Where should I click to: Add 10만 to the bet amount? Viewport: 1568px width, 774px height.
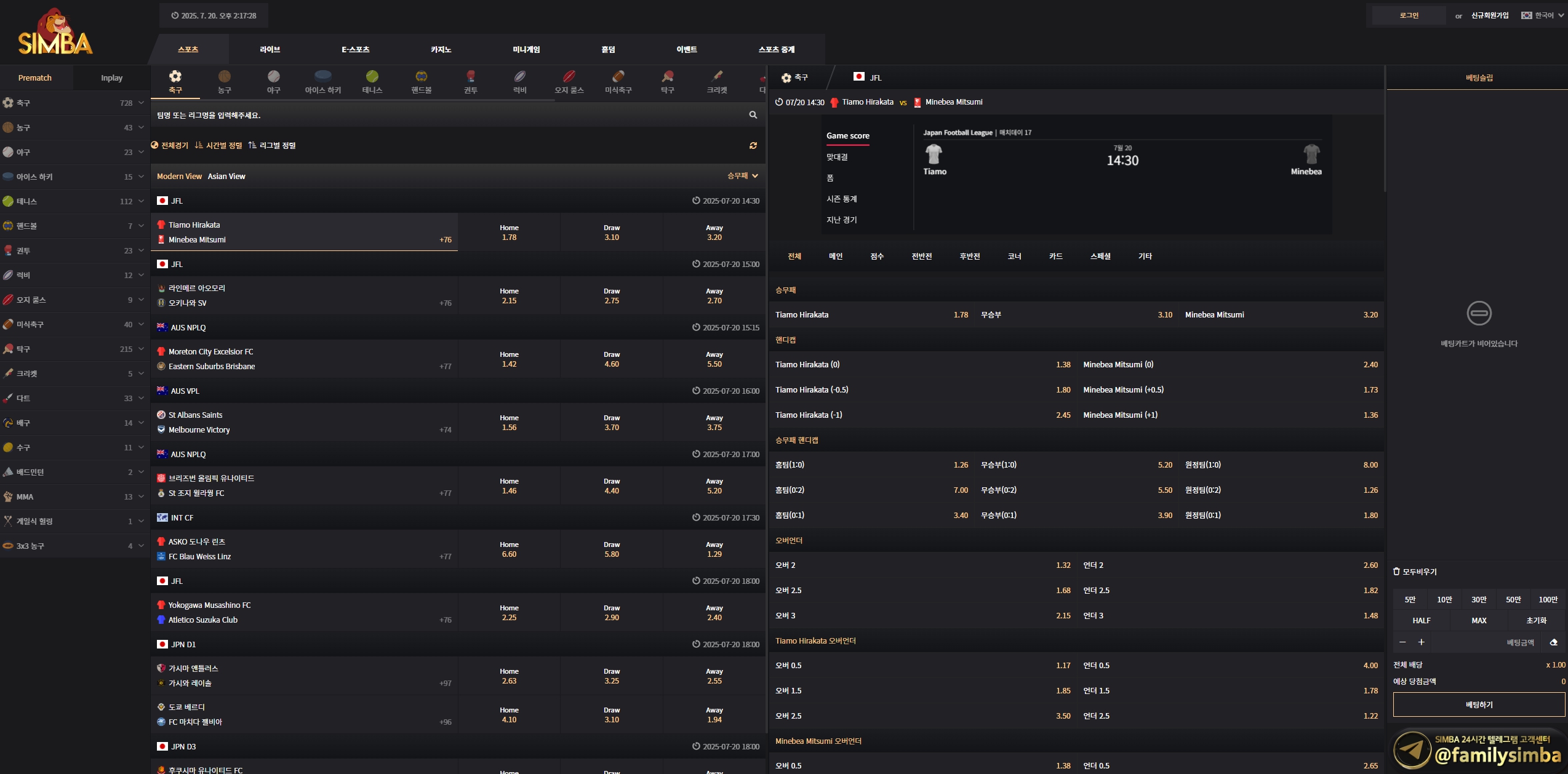[x=1444, y=599]
